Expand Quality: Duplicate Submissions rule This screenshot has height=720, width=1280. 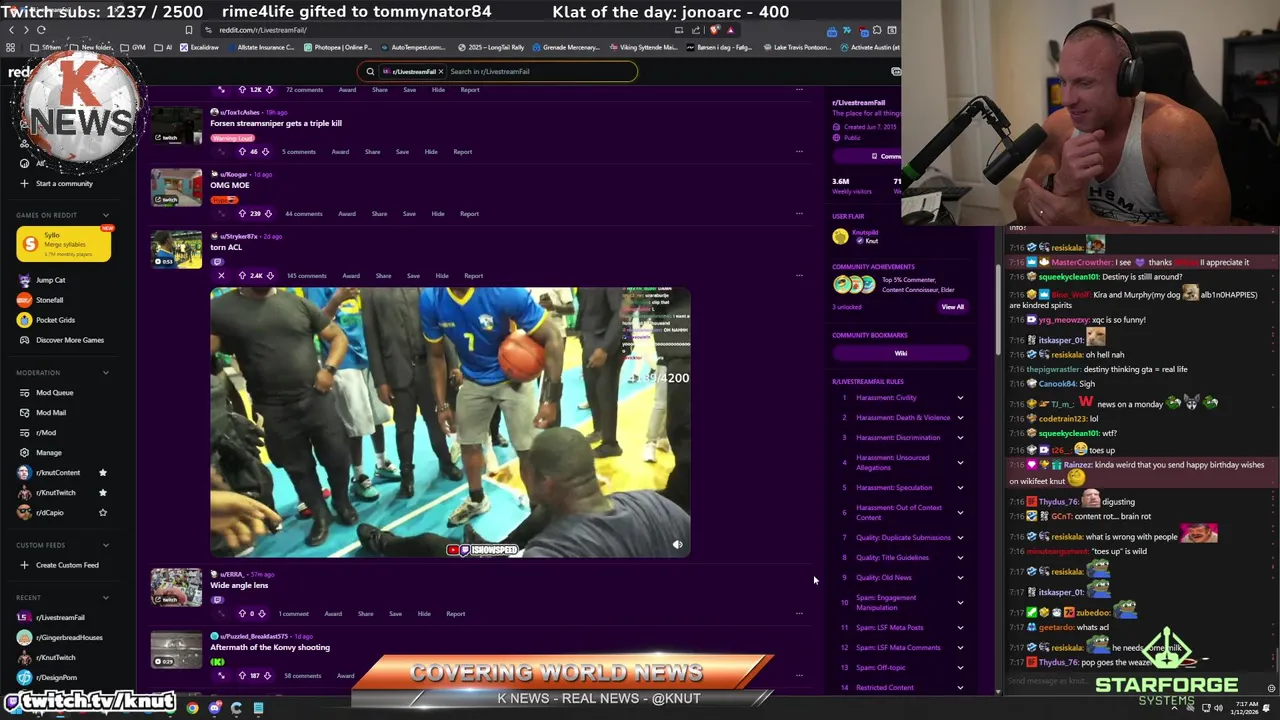pyautogui.click(x=960, y=537)
